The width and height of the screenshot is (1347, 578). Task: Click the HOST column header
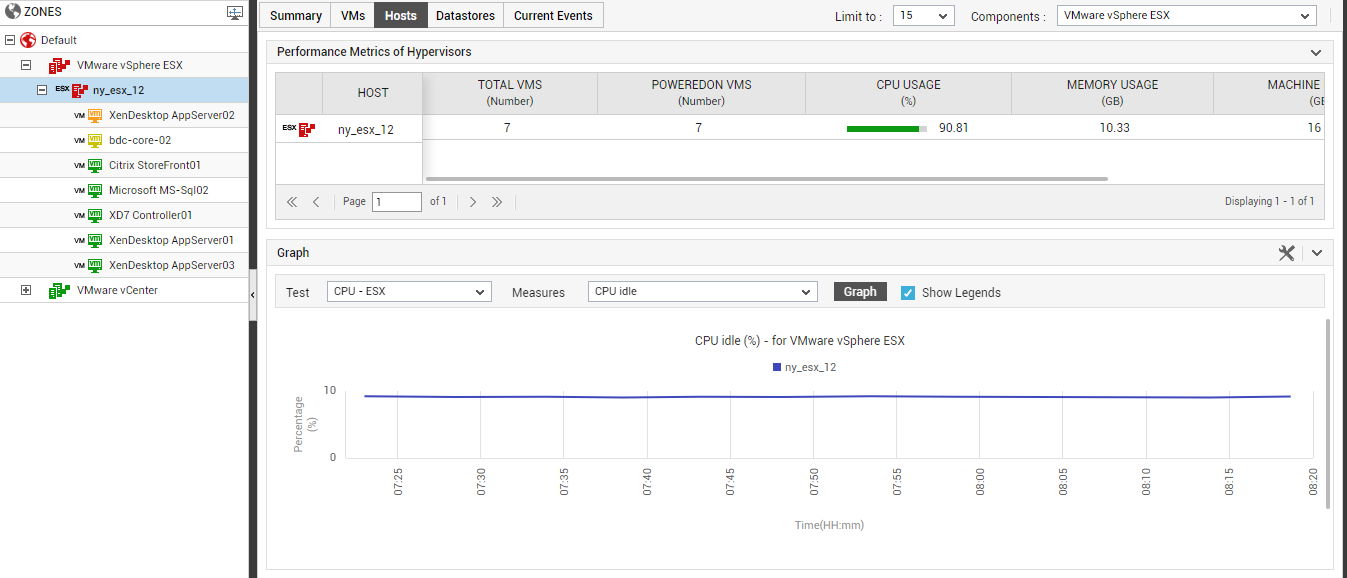click(373, 93)
